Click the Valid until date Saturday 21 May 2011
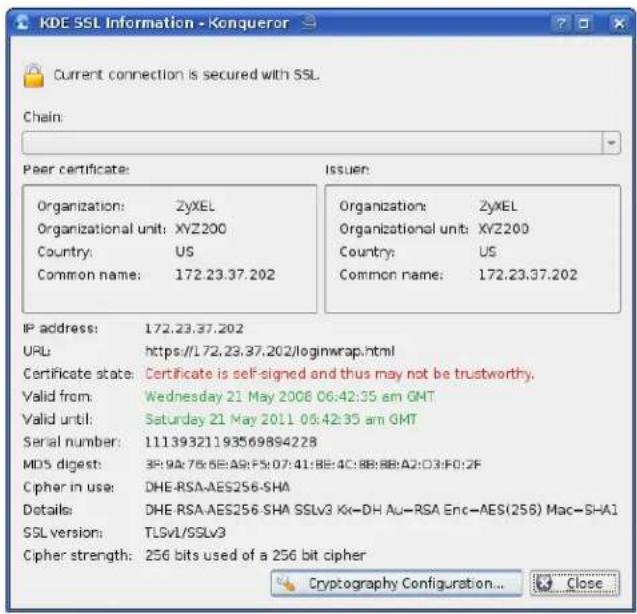The width and height of the screenshot is (637, 614). tap(281, 419)
